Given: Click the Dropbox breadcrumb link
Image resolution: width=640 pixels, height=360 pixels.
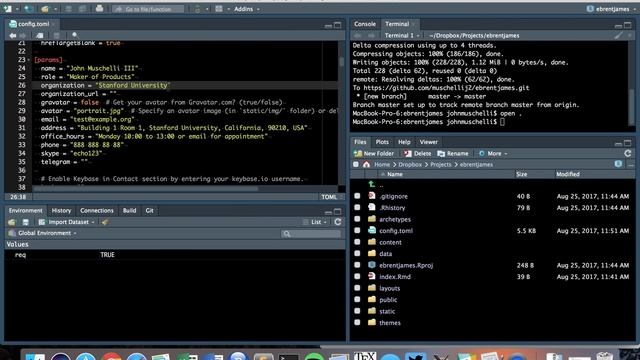Looking at the screenshot, I should (410, 164).
